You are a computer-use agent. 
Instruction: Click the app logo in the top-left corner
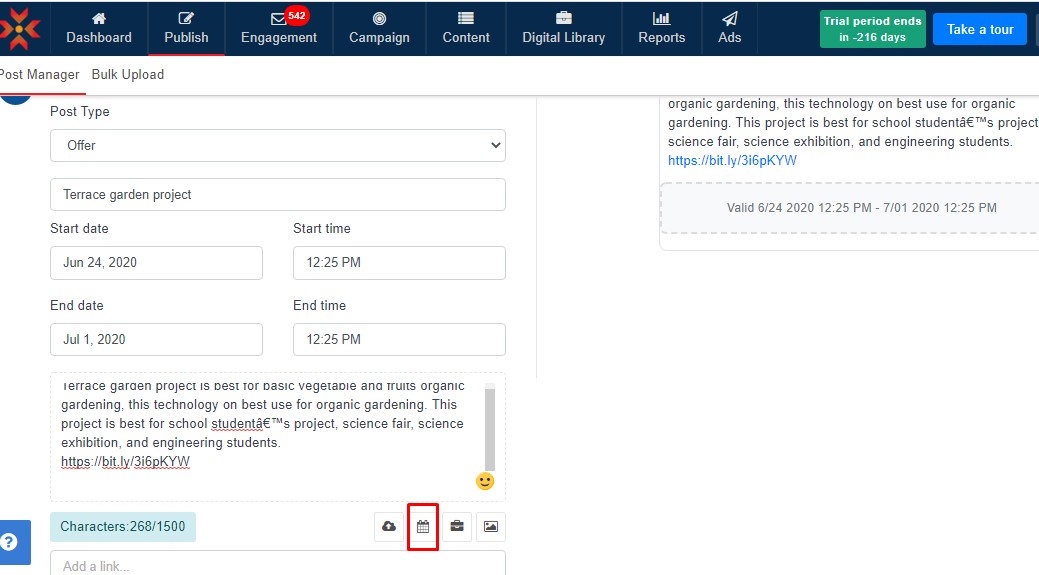(20, 28)
